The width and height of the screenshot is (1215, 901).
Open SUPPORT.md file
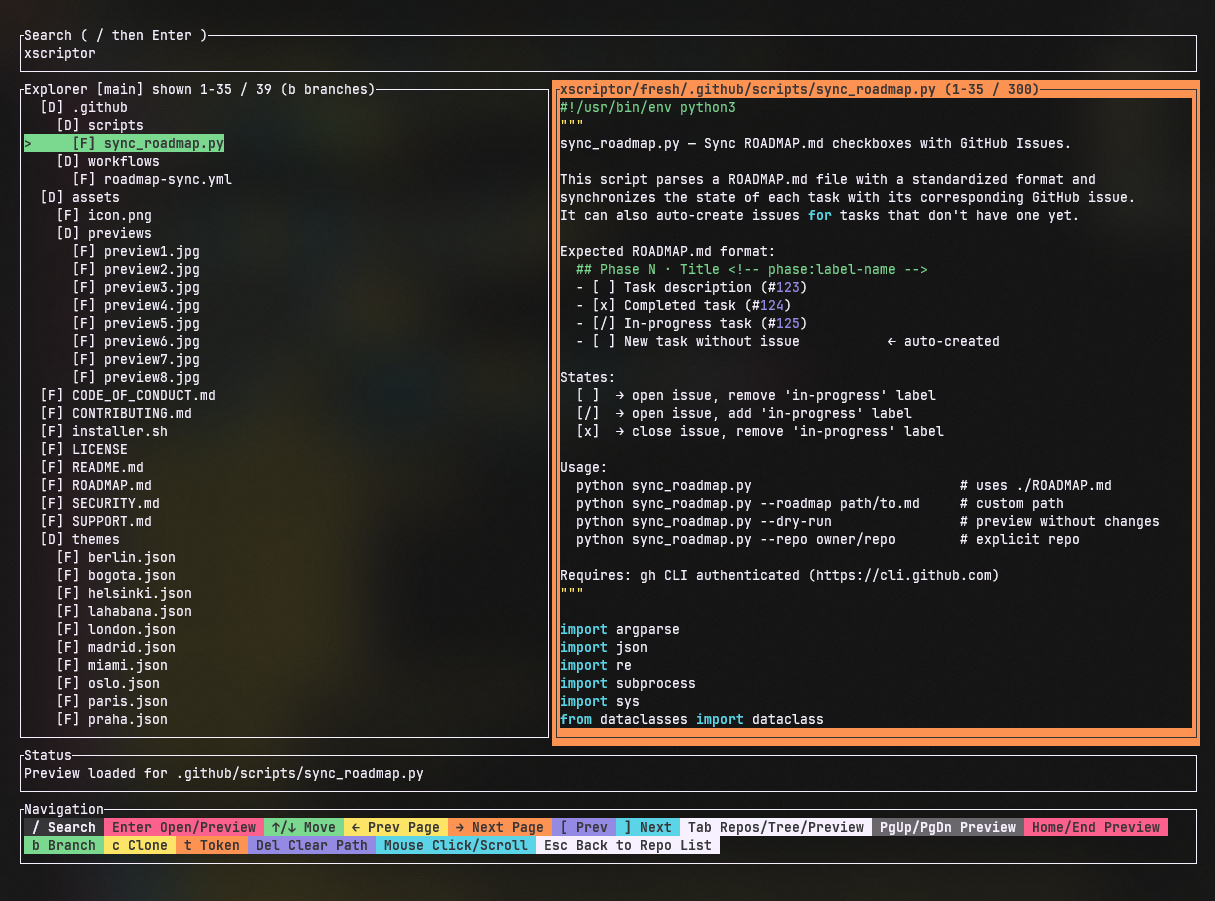(x=96, y=521)
